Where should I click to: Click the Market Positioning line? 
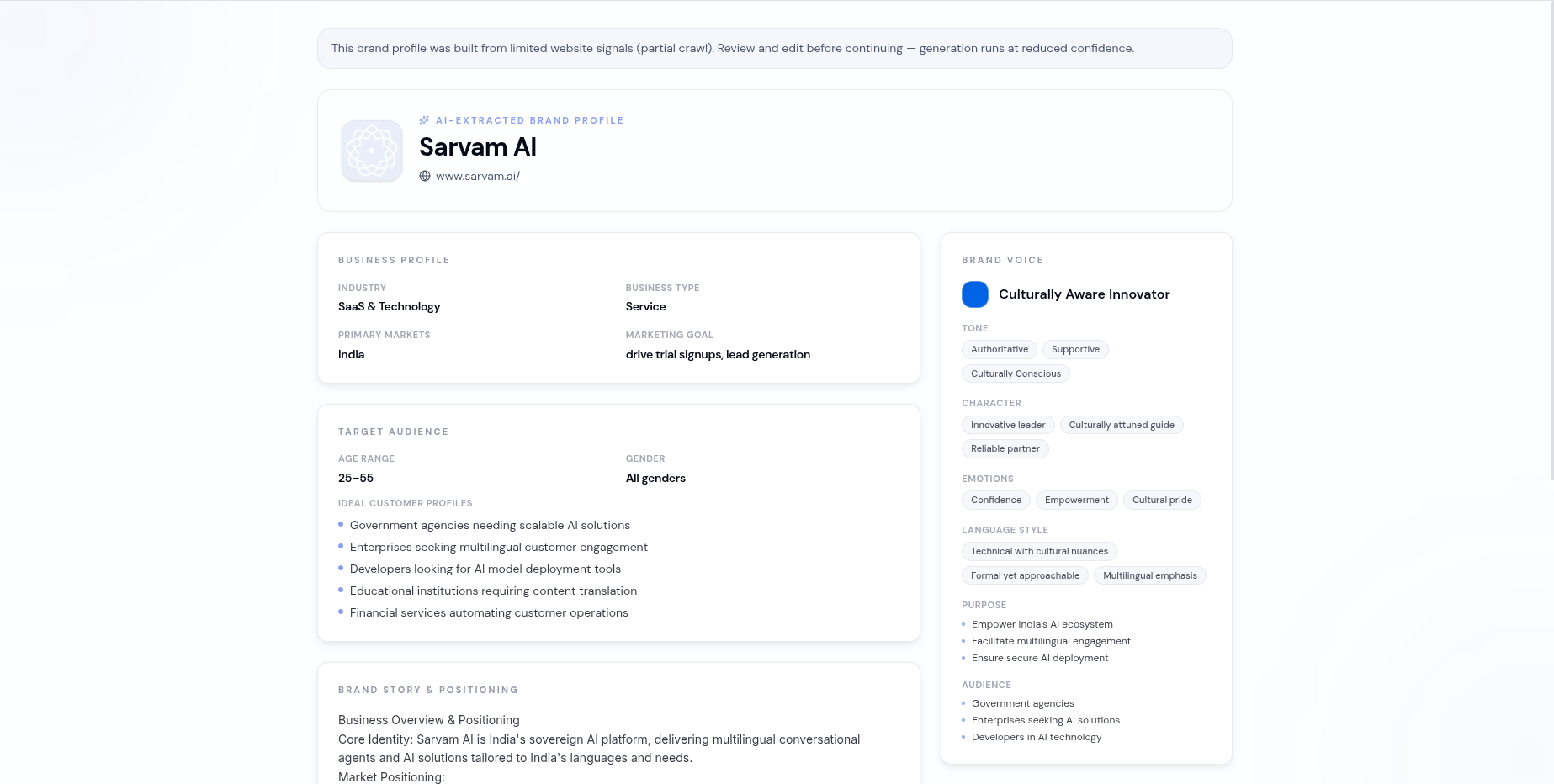pyautogui.click(x=391, y=777)
